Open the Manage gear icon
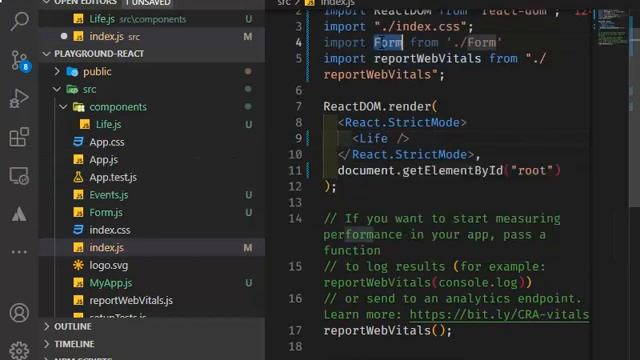Image resolution: width=640 pixels, height=360 pixels. coord(19,350)
